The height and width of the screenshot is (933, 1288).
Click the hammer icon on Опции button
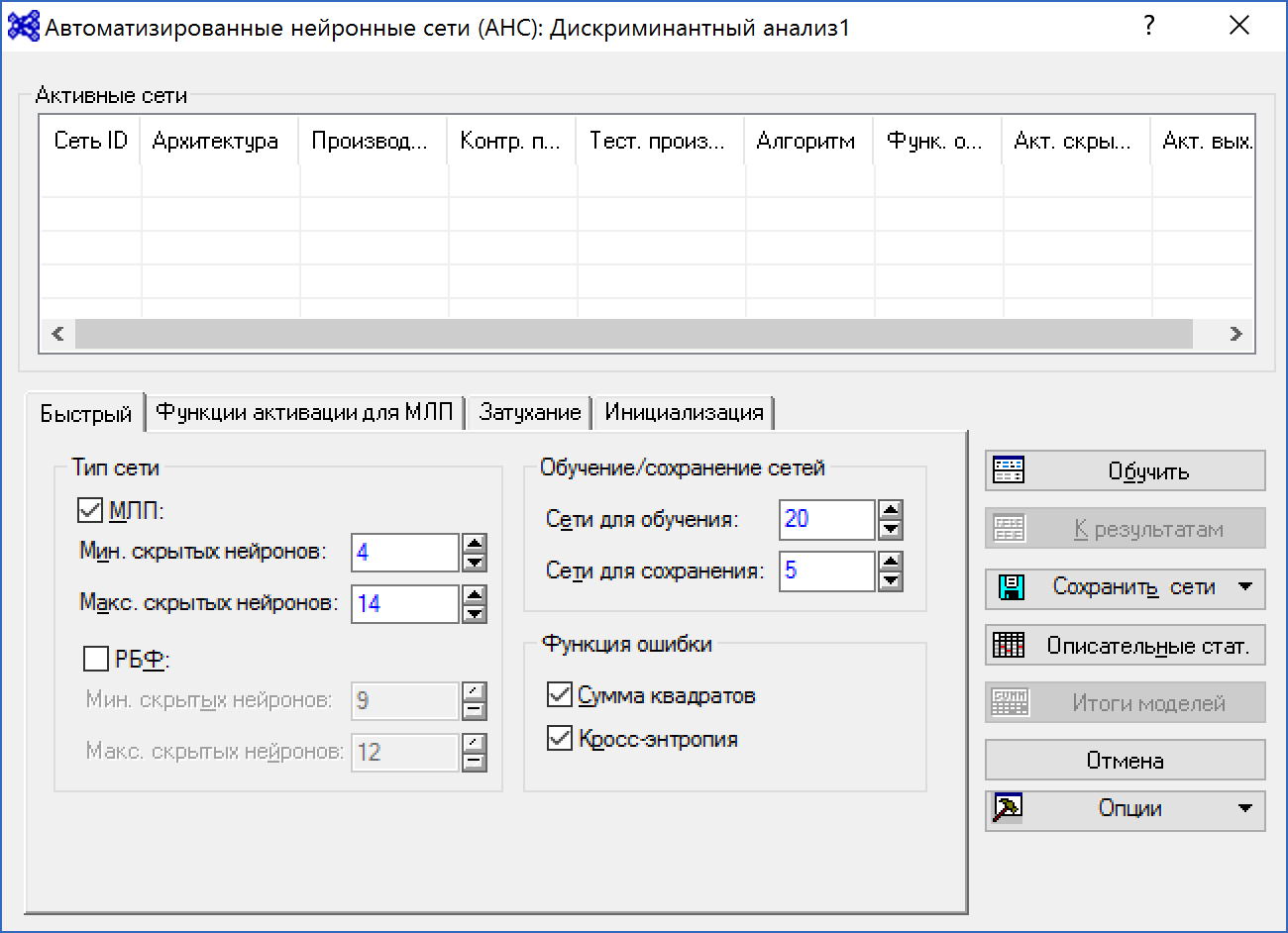pyautogui.click(x=1008, y=808)
